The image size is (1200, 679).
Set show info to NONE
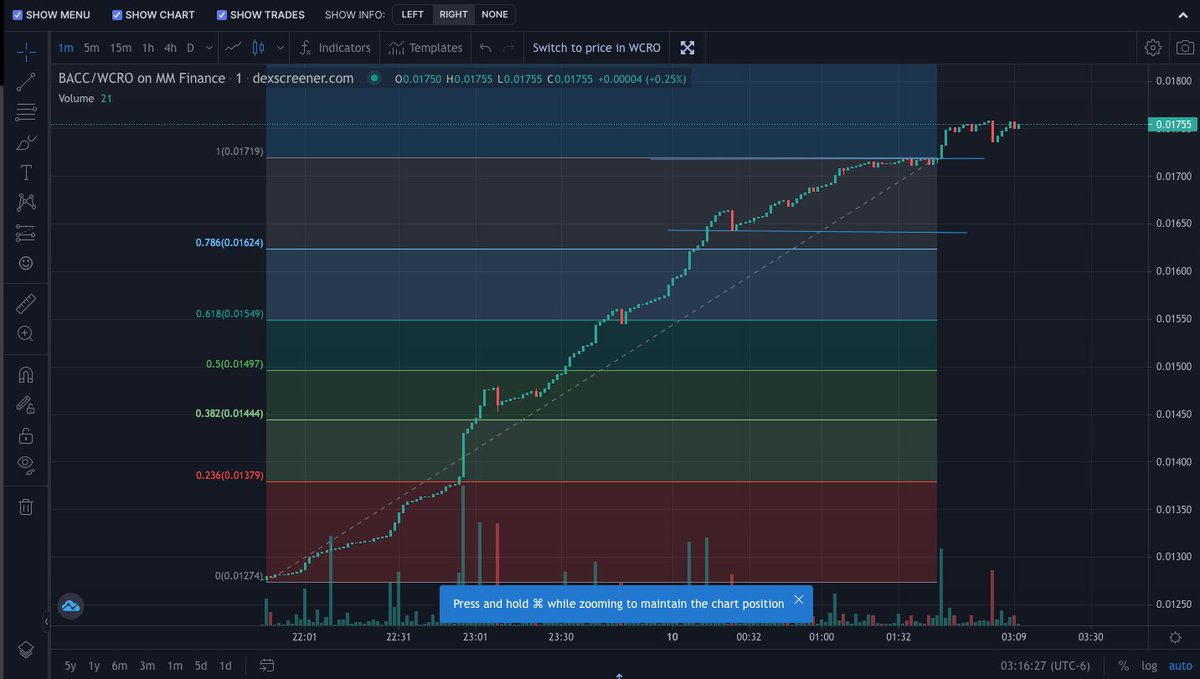(495, 15)
